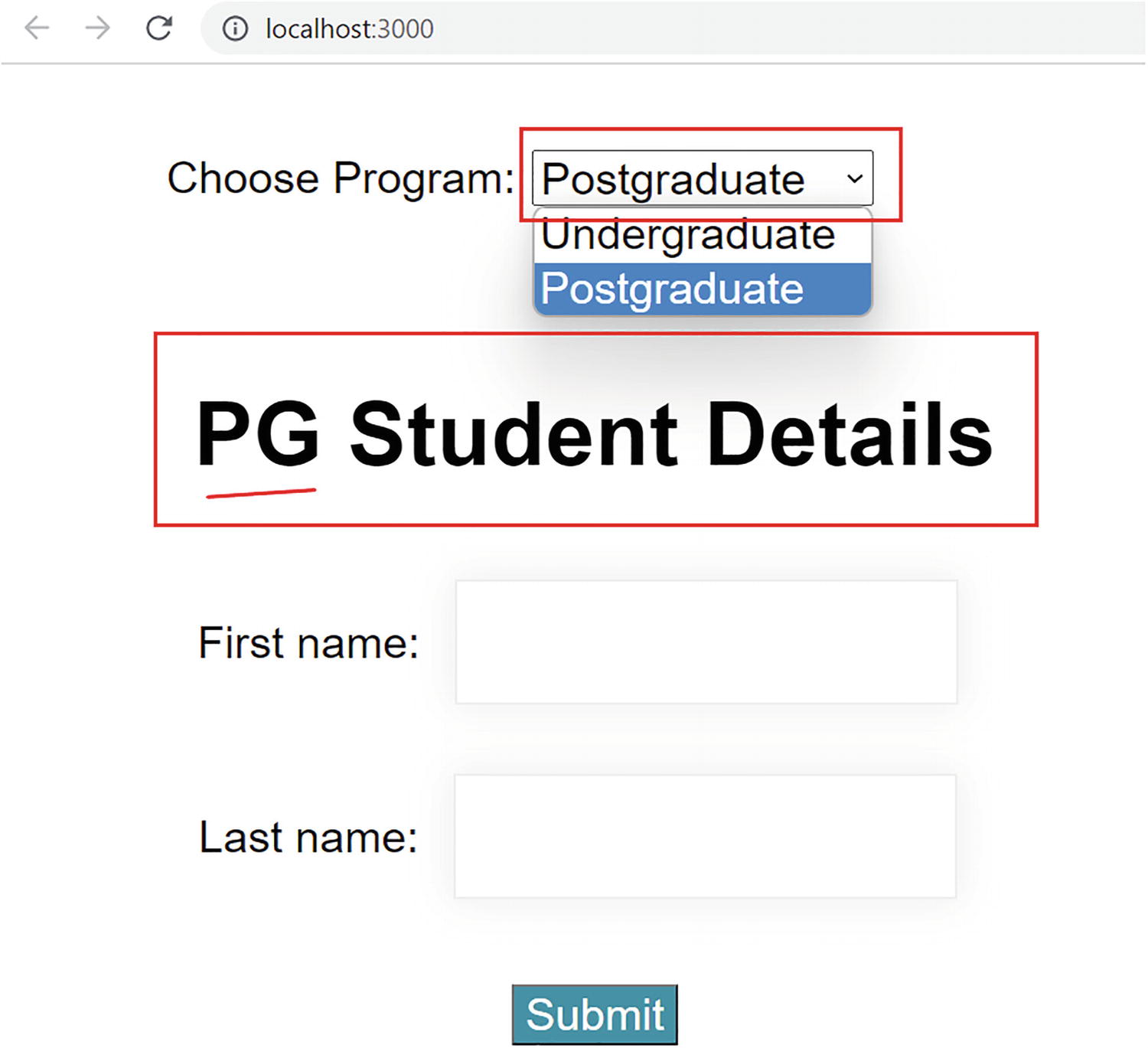Click empty address bar space right of URL
This screenshot has width=1148, height=1048.
(x=765, y=29)
